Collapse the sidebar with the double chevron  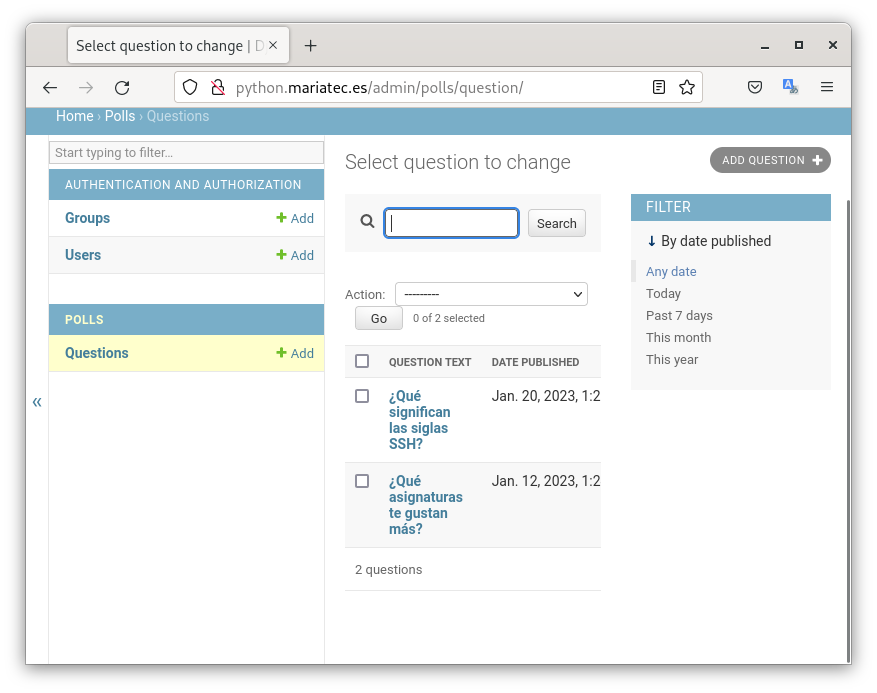point(37,402)
